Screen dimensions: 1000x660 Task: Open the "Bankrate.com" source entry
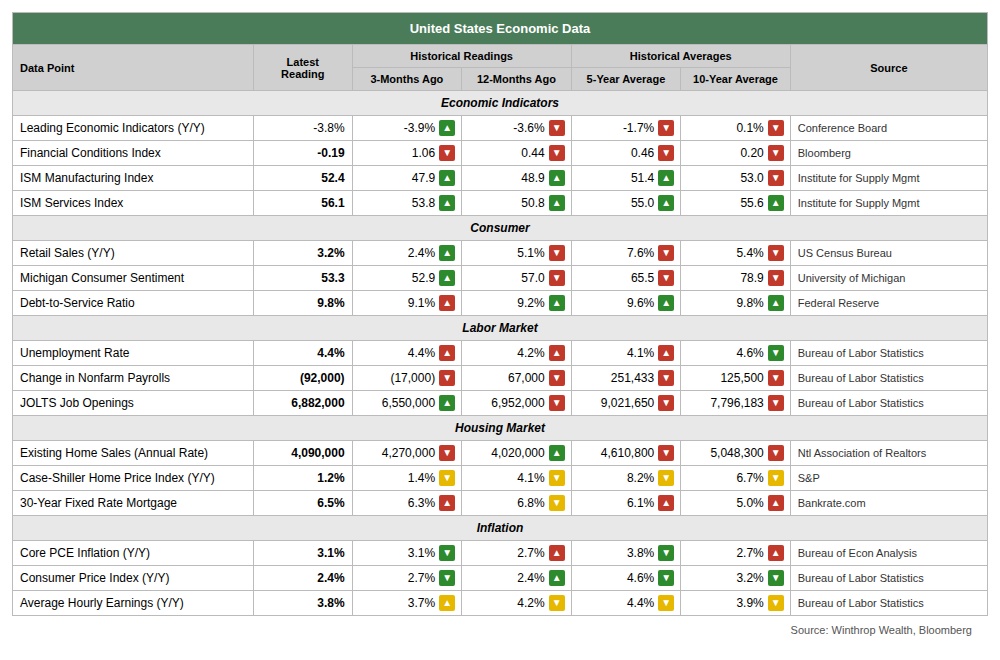click(831, 503)
